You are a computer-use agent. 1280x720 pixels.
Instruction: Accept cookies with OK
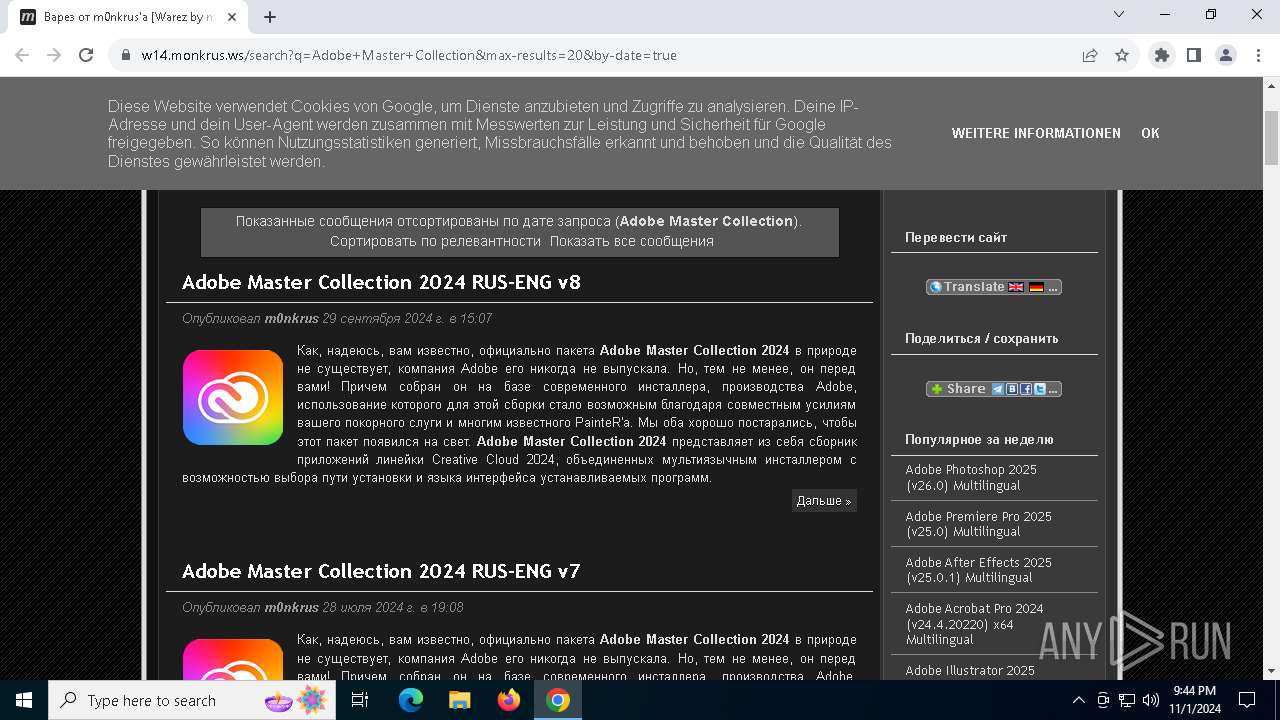pyautogui.click(x=1150, y=133)
